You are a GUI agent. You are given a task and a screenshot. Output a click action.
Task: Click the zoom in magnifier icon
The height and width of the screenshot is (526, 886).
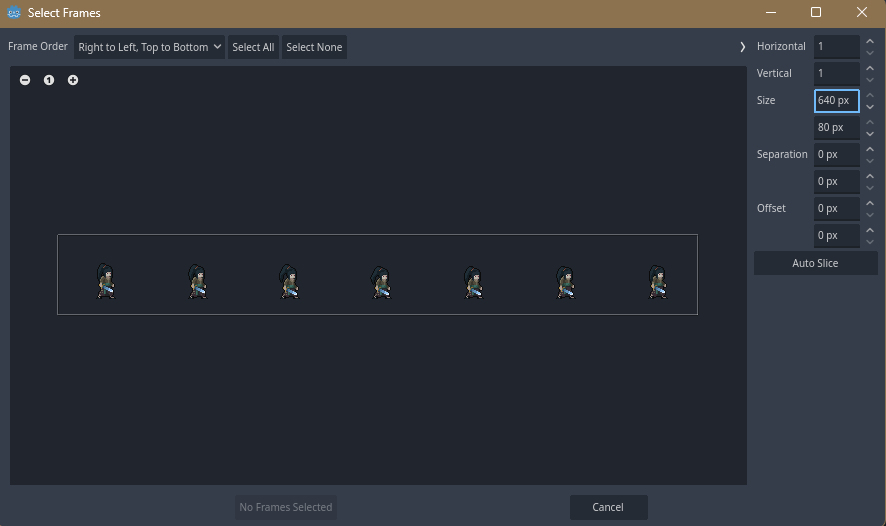pos(73,80)
